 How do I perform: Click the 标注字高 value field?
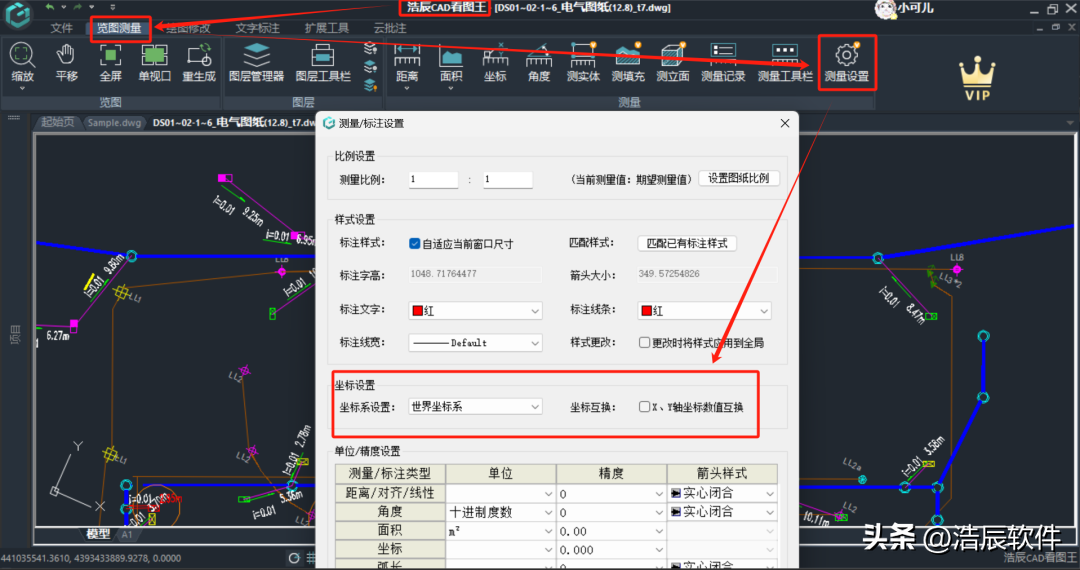point(475,274)
